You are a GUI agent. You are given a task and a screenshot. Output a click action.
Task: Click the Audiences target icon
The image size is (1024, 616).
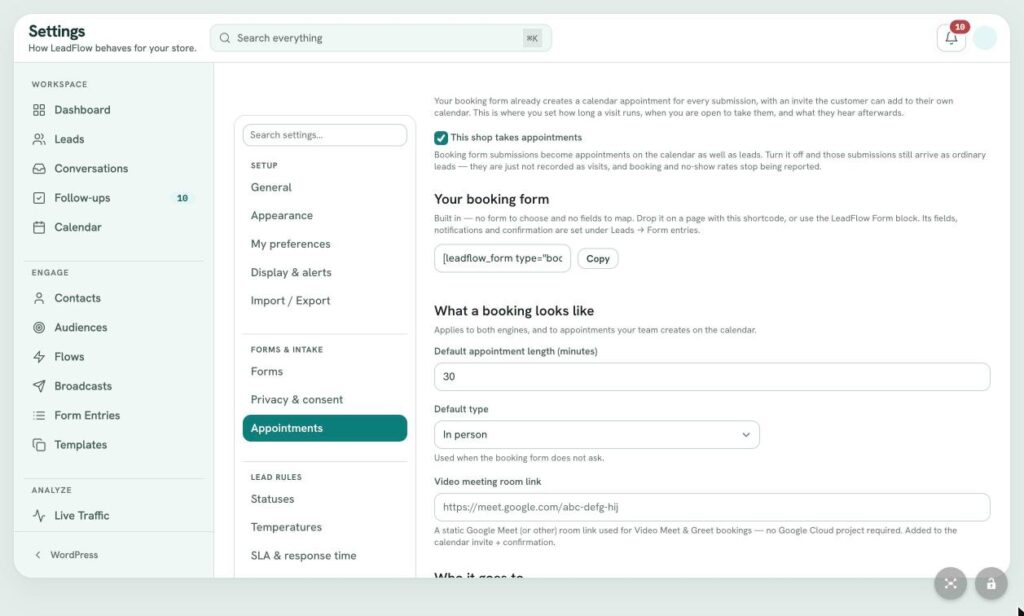(x=39, y=327)
